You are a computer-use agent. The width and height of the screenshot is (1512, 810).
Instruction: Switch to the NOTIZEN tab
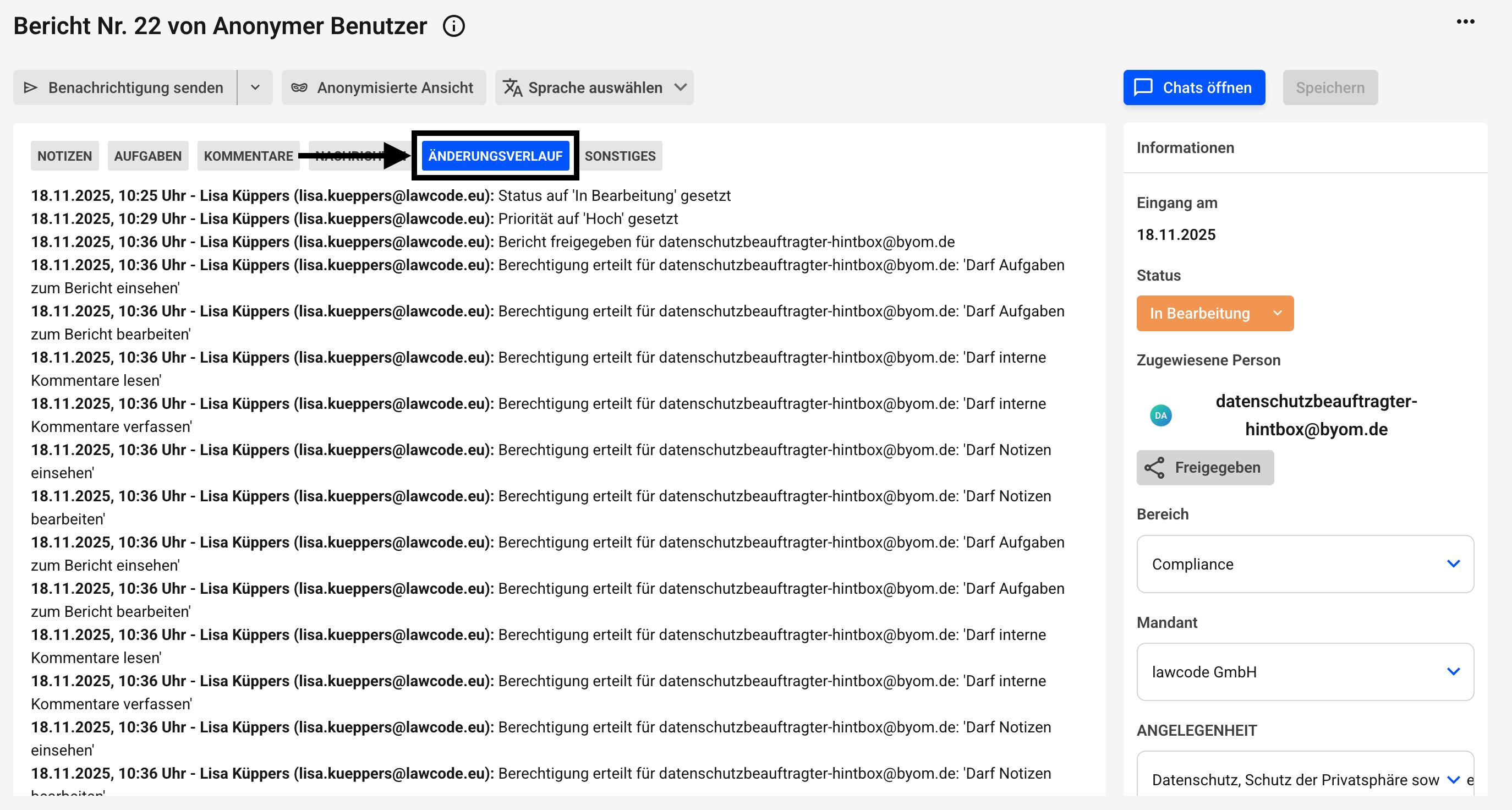[64, 156]
